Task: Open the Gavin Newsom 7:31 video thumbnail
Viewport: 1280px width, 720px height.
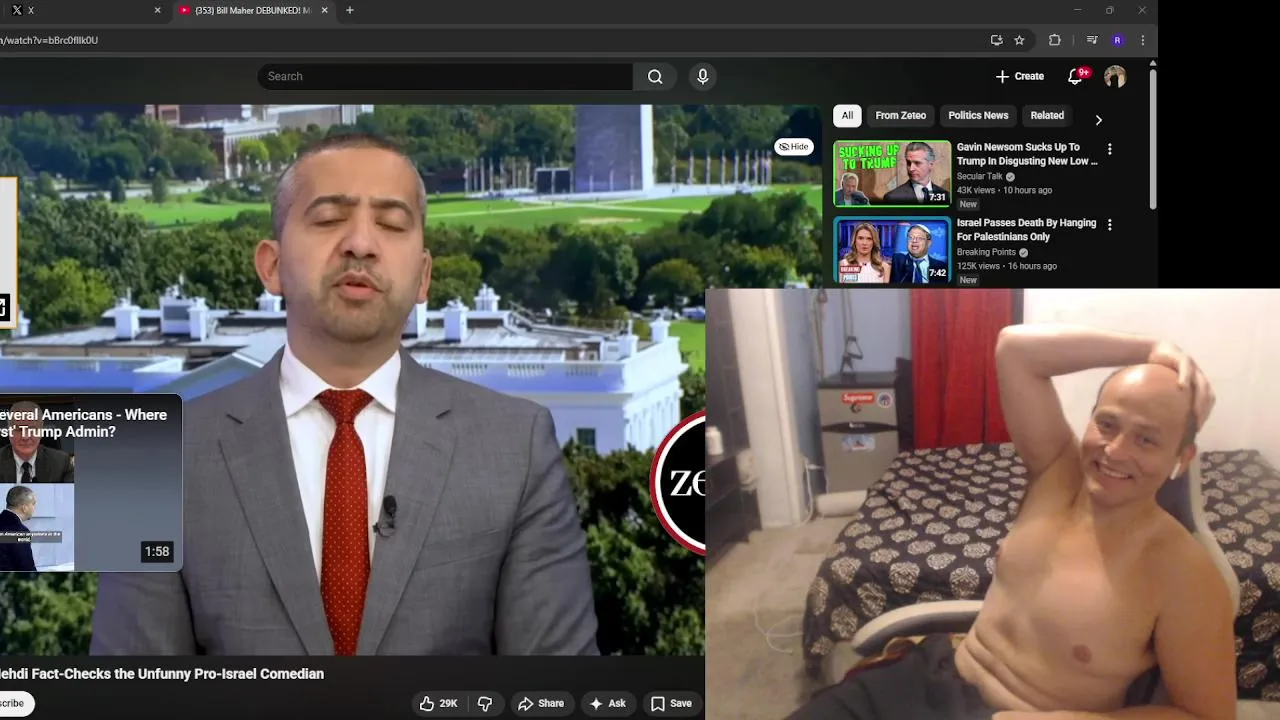Action: 893,173
